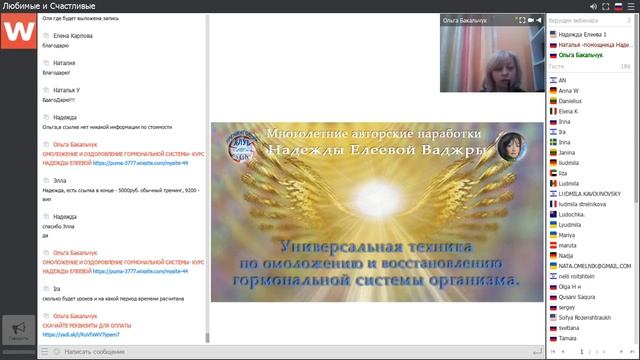The height and width of the screenshot is (360, 640).
Task: Open language selector with the Russian flag
Action: click(618, 7)
